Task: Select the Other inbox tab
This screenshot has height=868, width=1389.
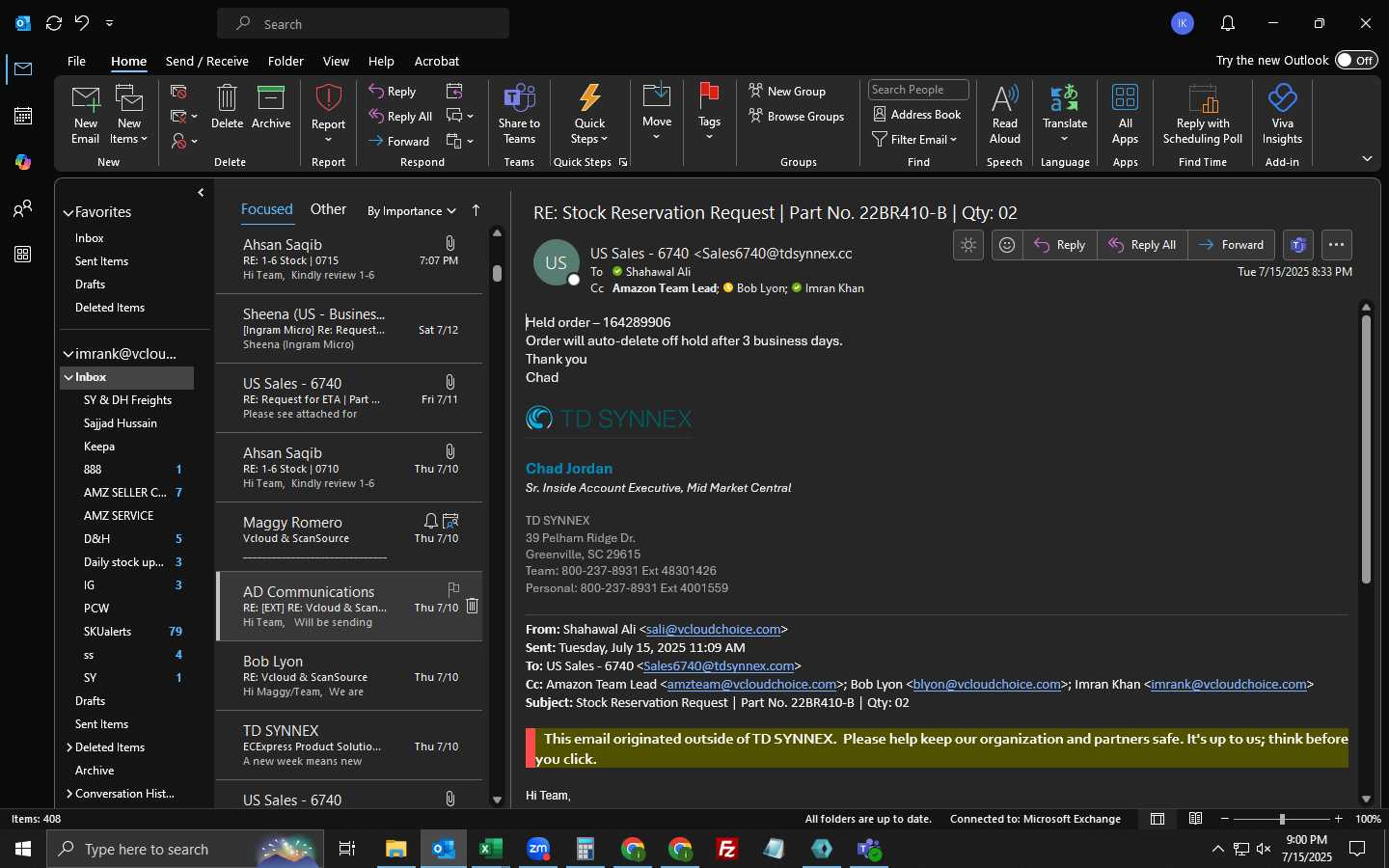Action: [x=328, y=209]
